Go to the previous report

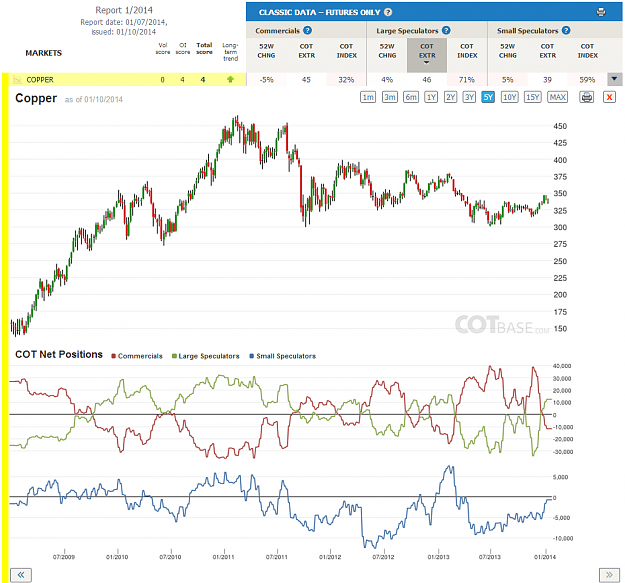click(21, 575)
